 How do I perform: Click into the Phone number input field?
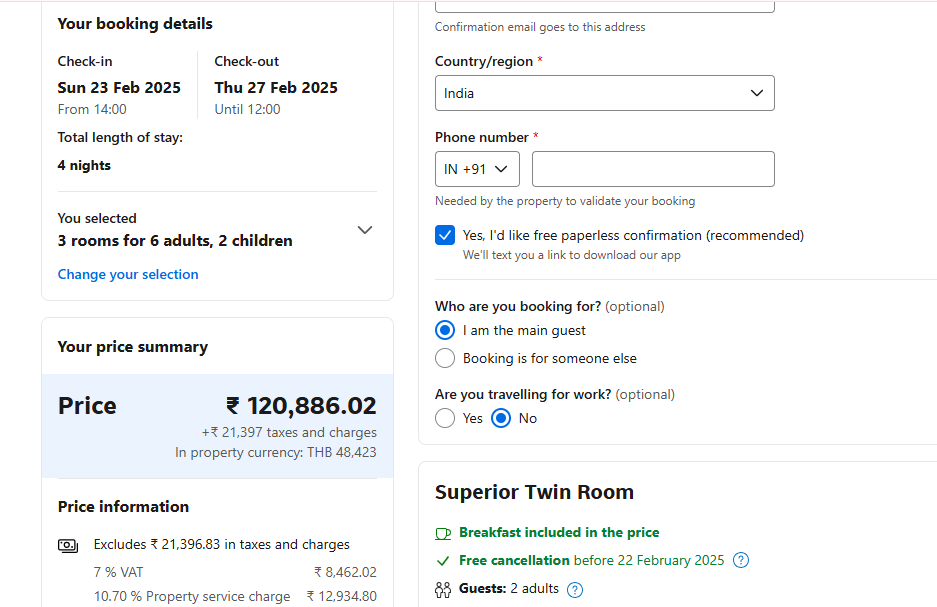(x=653, y=169)
